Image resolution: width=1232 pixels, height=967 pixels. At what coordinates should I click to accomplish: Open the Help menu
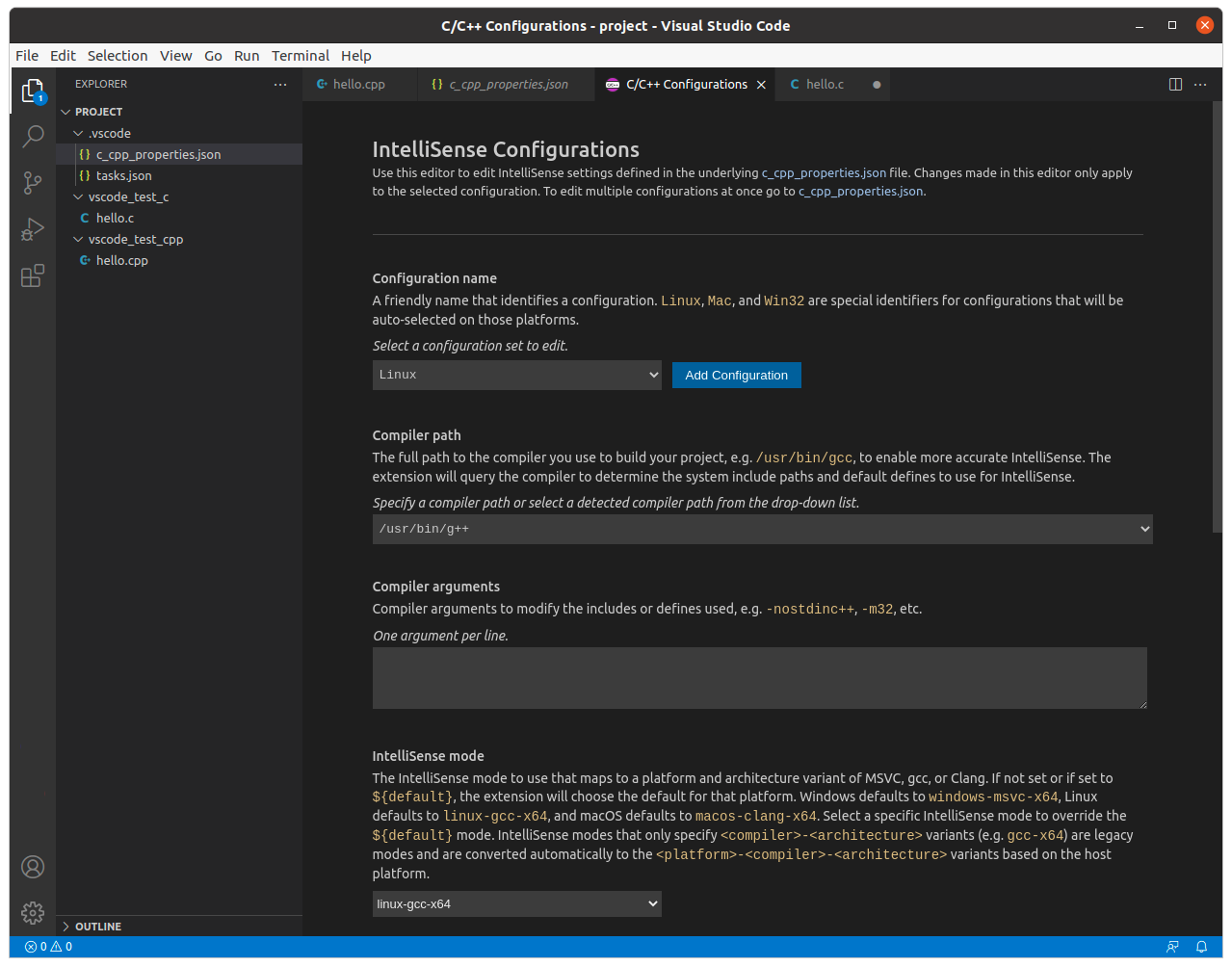coord(355,56)
